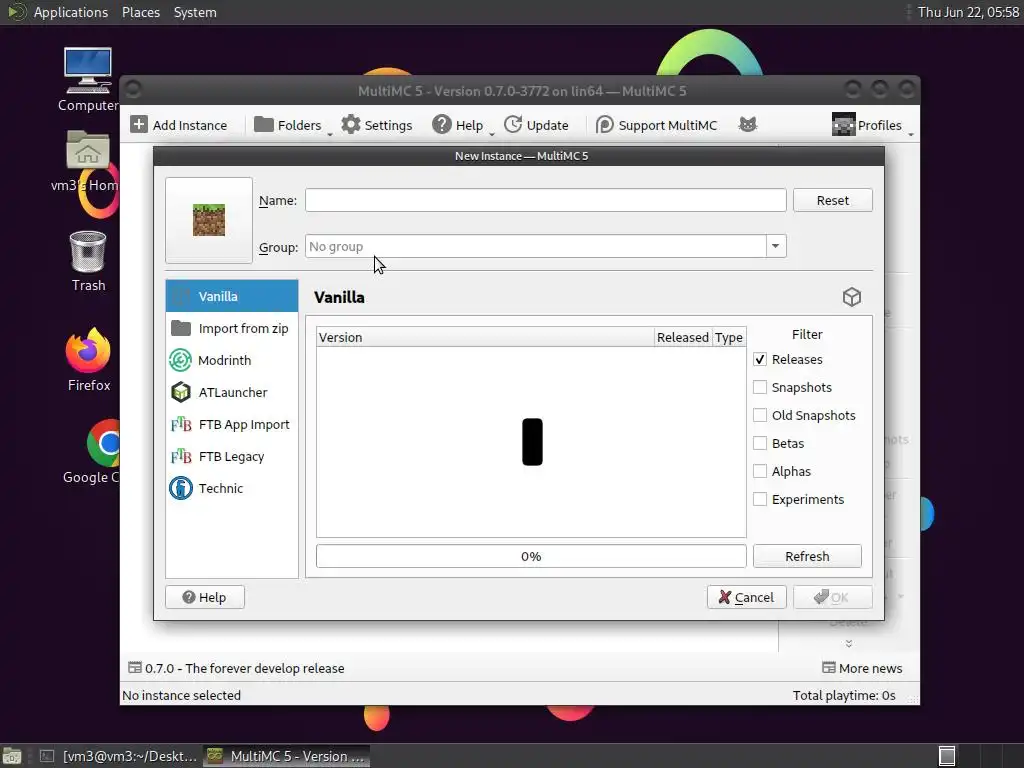Screen dimensions: 1024x768
Task: Enable the Snapshots filter checkbox
Action: [760, 387]
